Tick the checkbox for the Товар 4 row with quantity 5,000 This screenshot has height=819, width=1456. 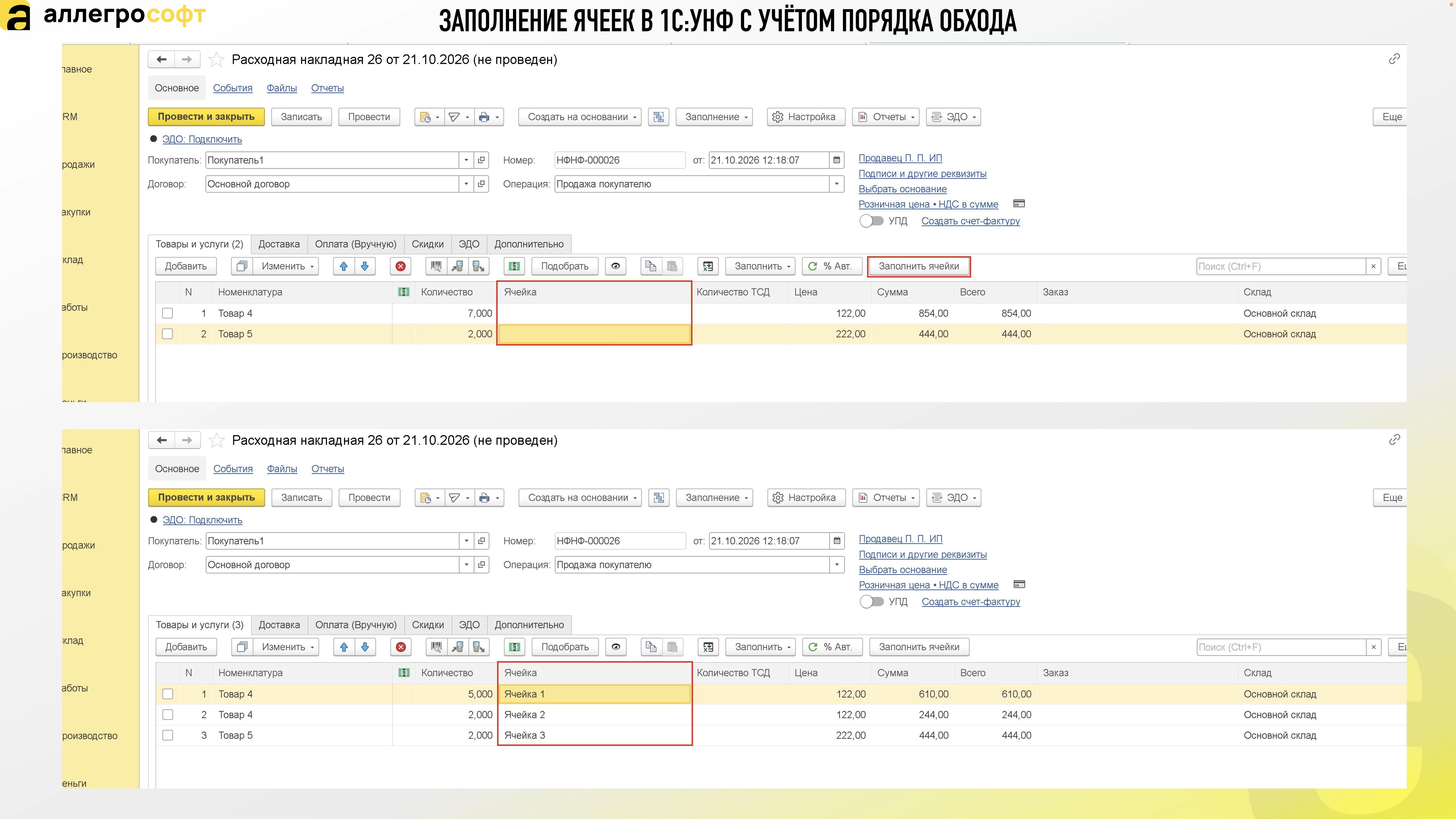pyautogui.click(x=168, y=694)
